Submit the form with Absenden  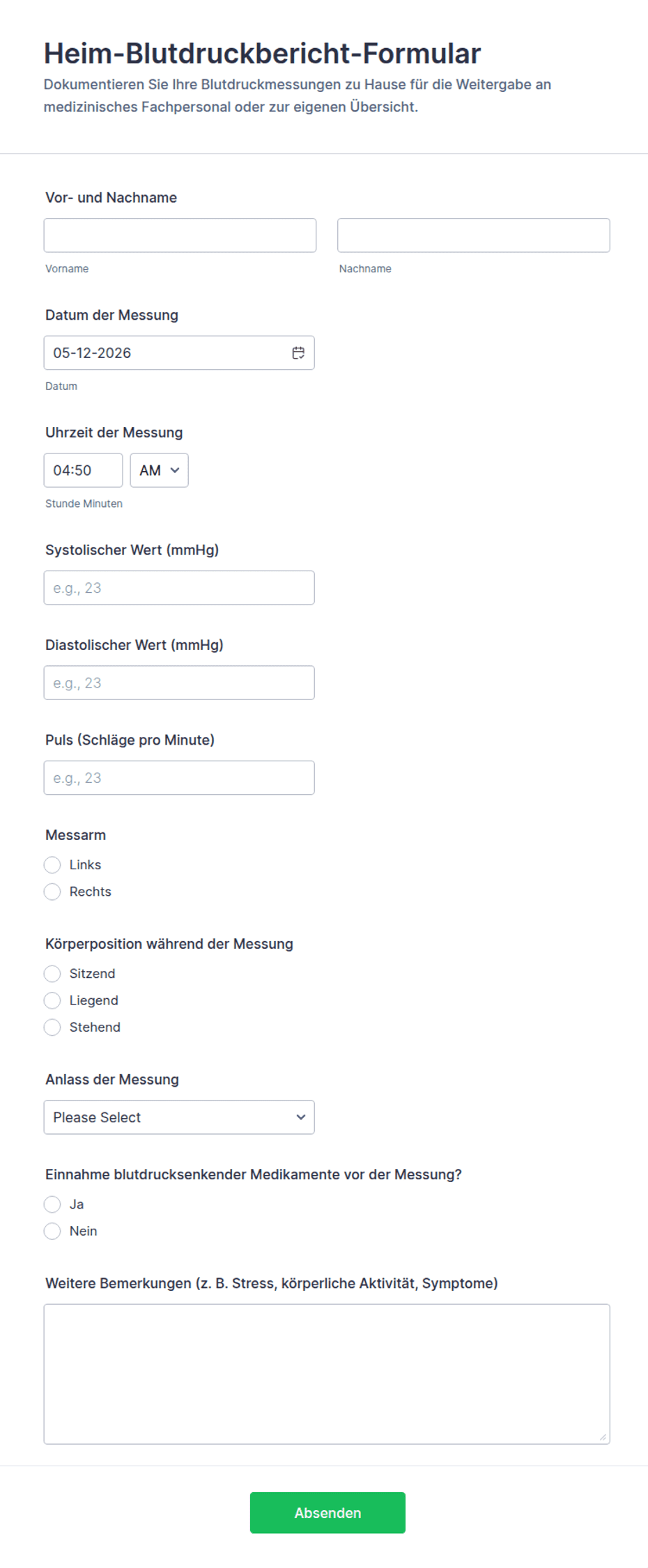tap(327, 1513)
